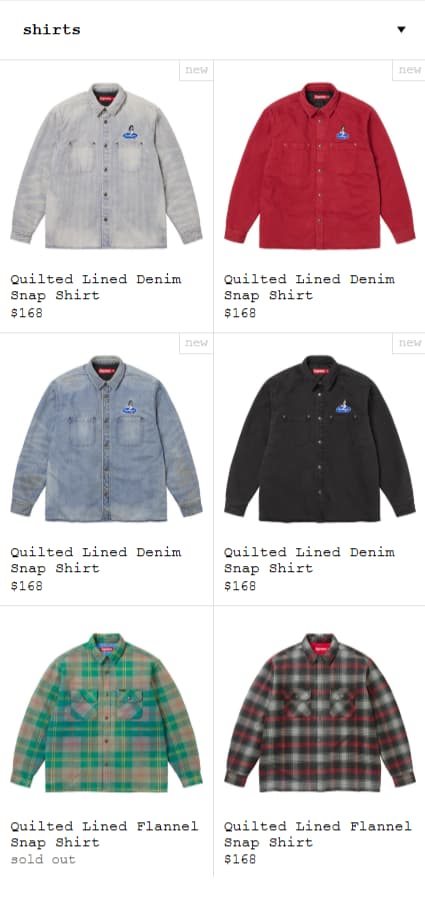View the green plaid flannel shirt image
The height and width of the screenshot is (911, 425).
tap(106, 712)
